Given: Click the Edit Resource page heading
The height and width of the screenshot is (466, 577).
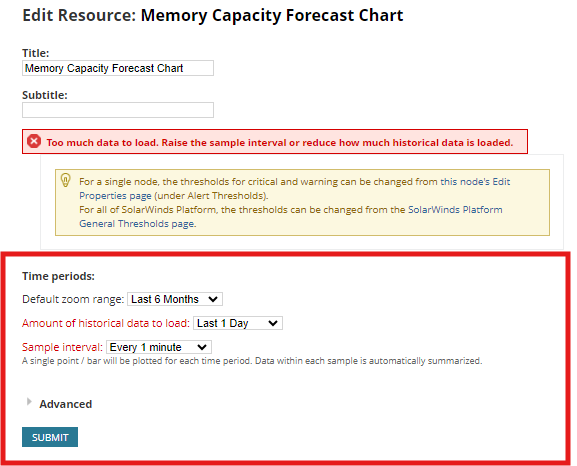Looking at the screenshot, I should click(213, 15).
